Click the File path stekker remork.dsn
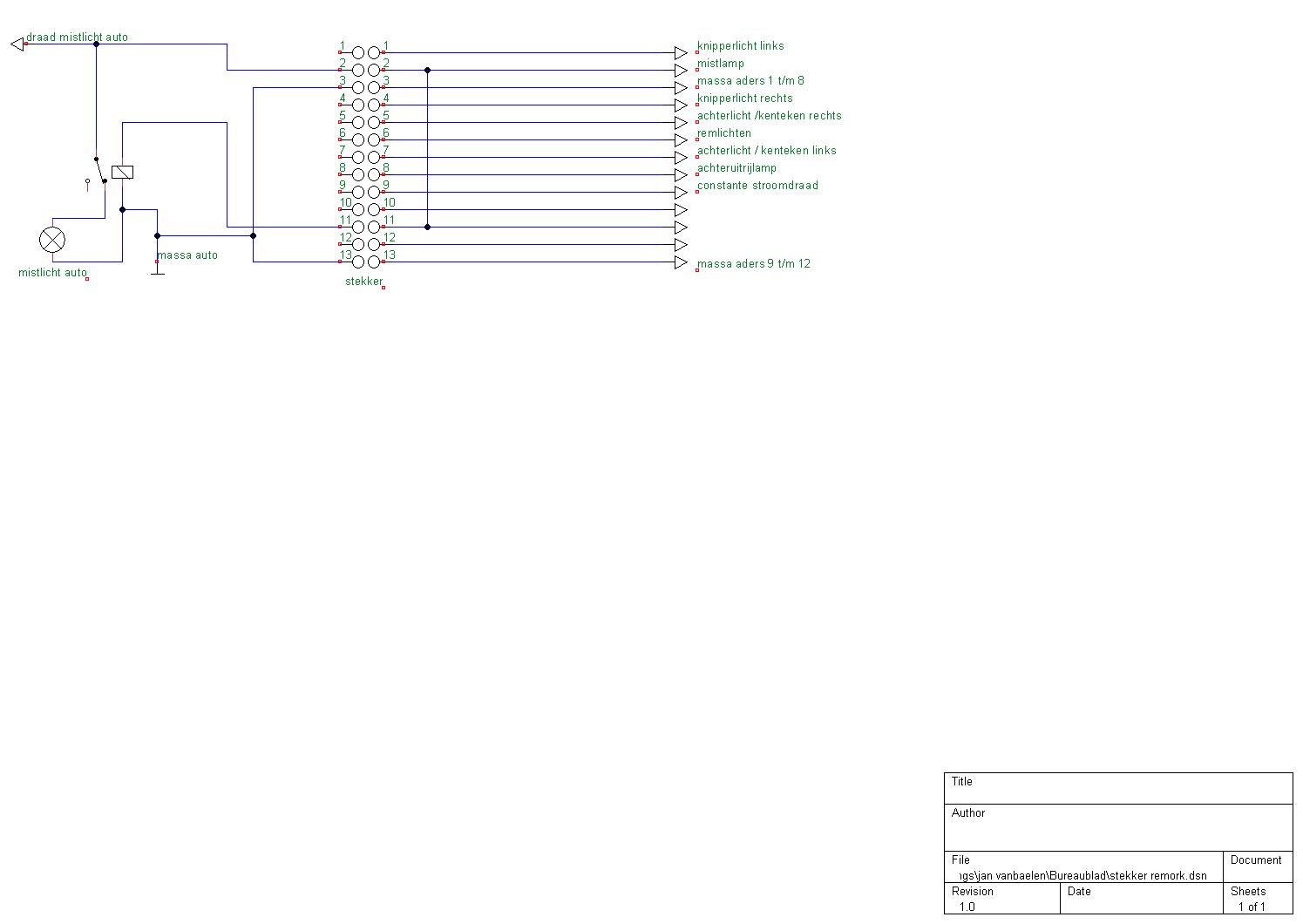This screenshot has width=1303, height=924. 1082,875
